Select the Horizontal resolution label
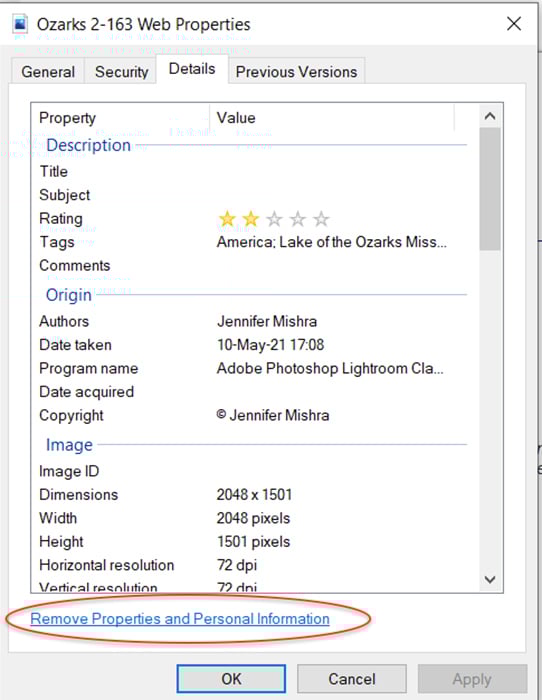Image resolution: width=542 pixels, height=700 pixels. [x=107, y=565]
